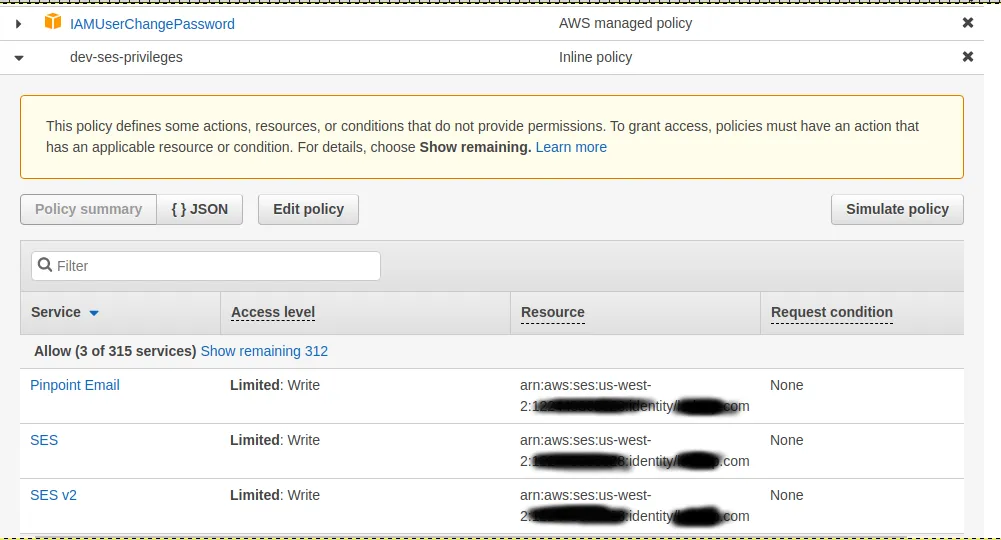Image resolution: width=1001 pixels, height=540 pixels.
Task: Open the SES service link
Action: (44, 440)
